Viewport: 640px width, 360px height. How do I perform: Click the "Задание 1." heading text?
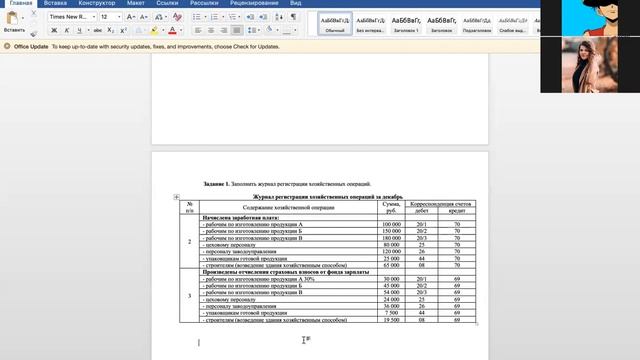[x=217, y=184]
